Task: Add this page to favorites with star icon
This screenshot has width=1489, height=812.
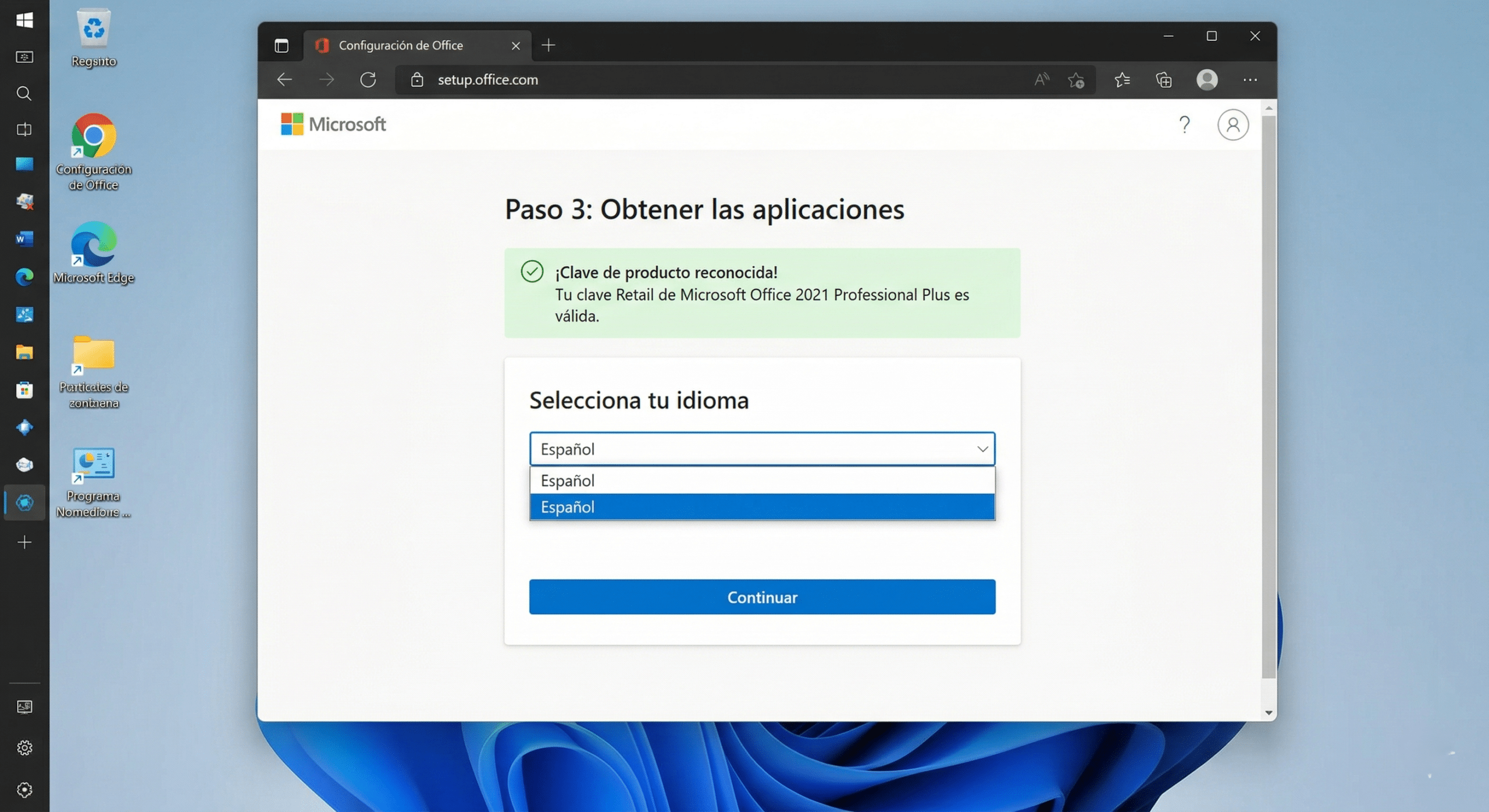Action: 1076,80
